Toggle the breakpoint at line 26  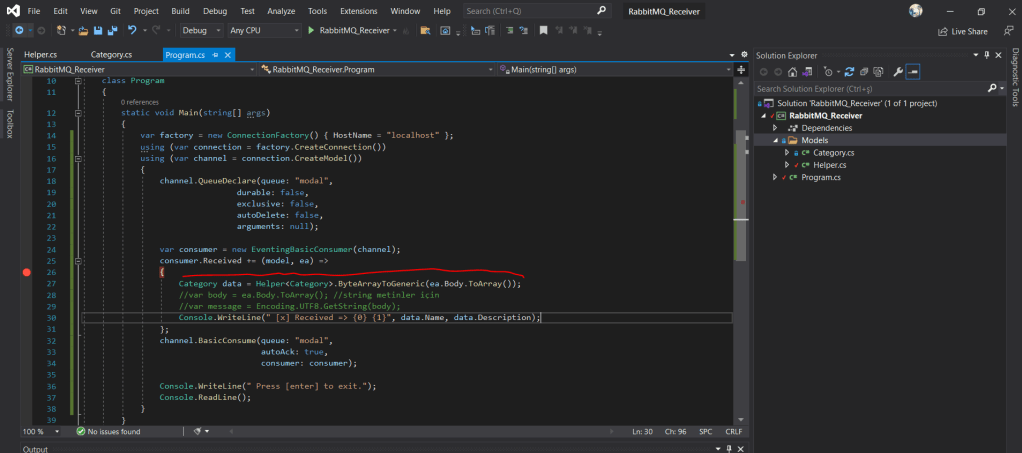27,272
